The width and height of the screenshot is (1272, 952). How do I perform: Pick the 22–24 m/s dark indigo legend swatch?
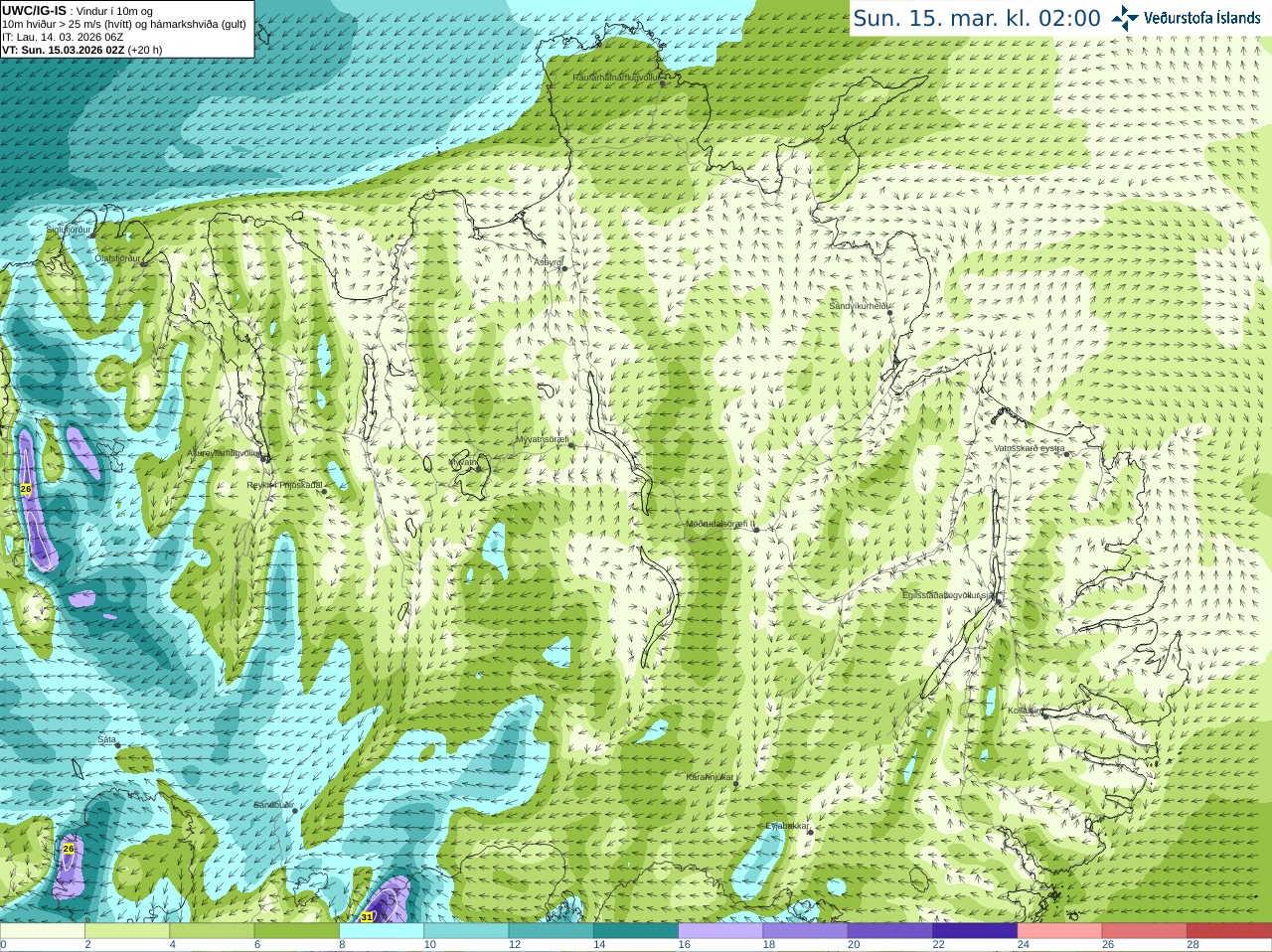975,931
